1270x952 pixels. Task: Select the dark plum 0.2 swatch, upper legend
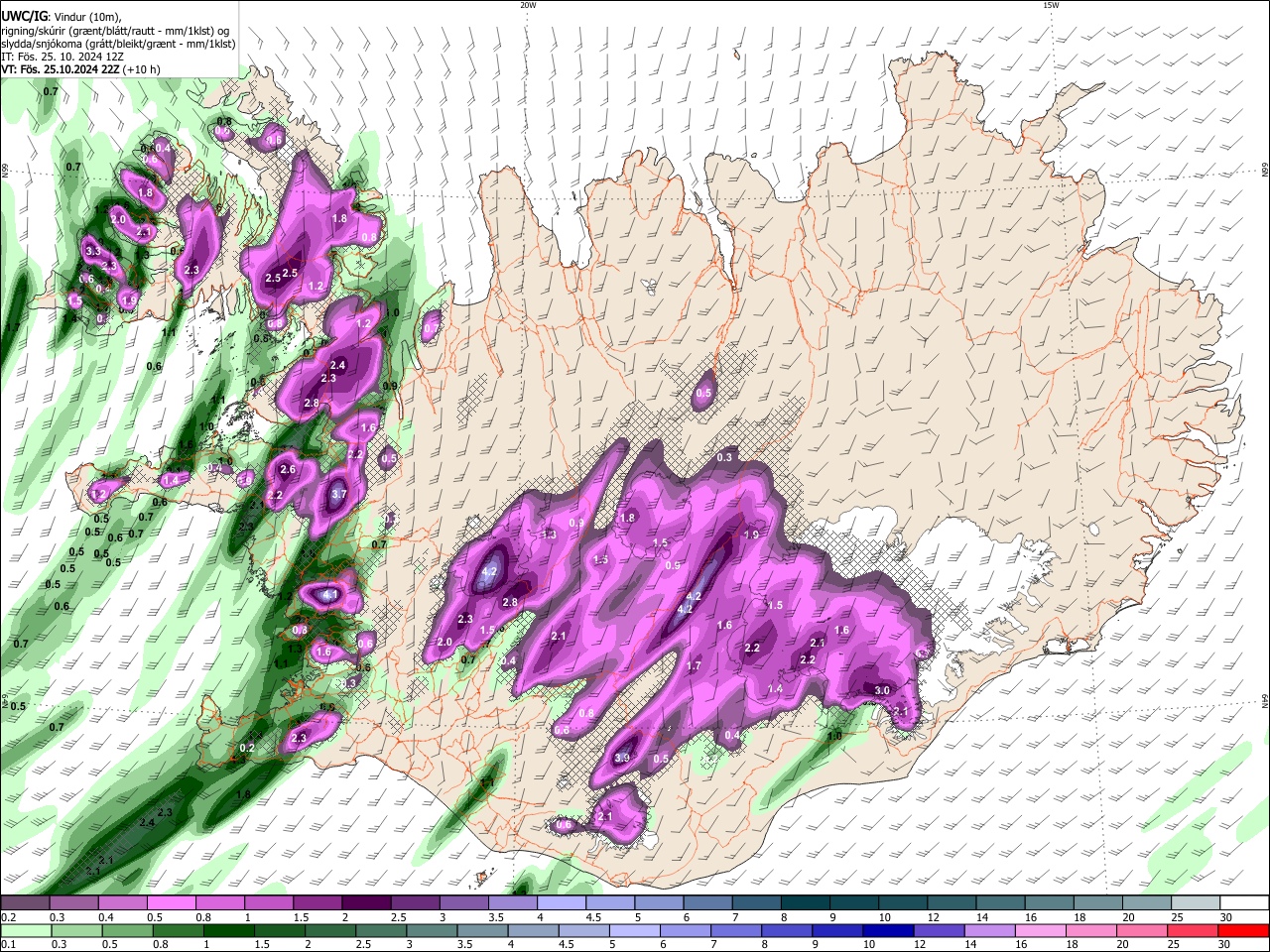[x=25, y=902]
